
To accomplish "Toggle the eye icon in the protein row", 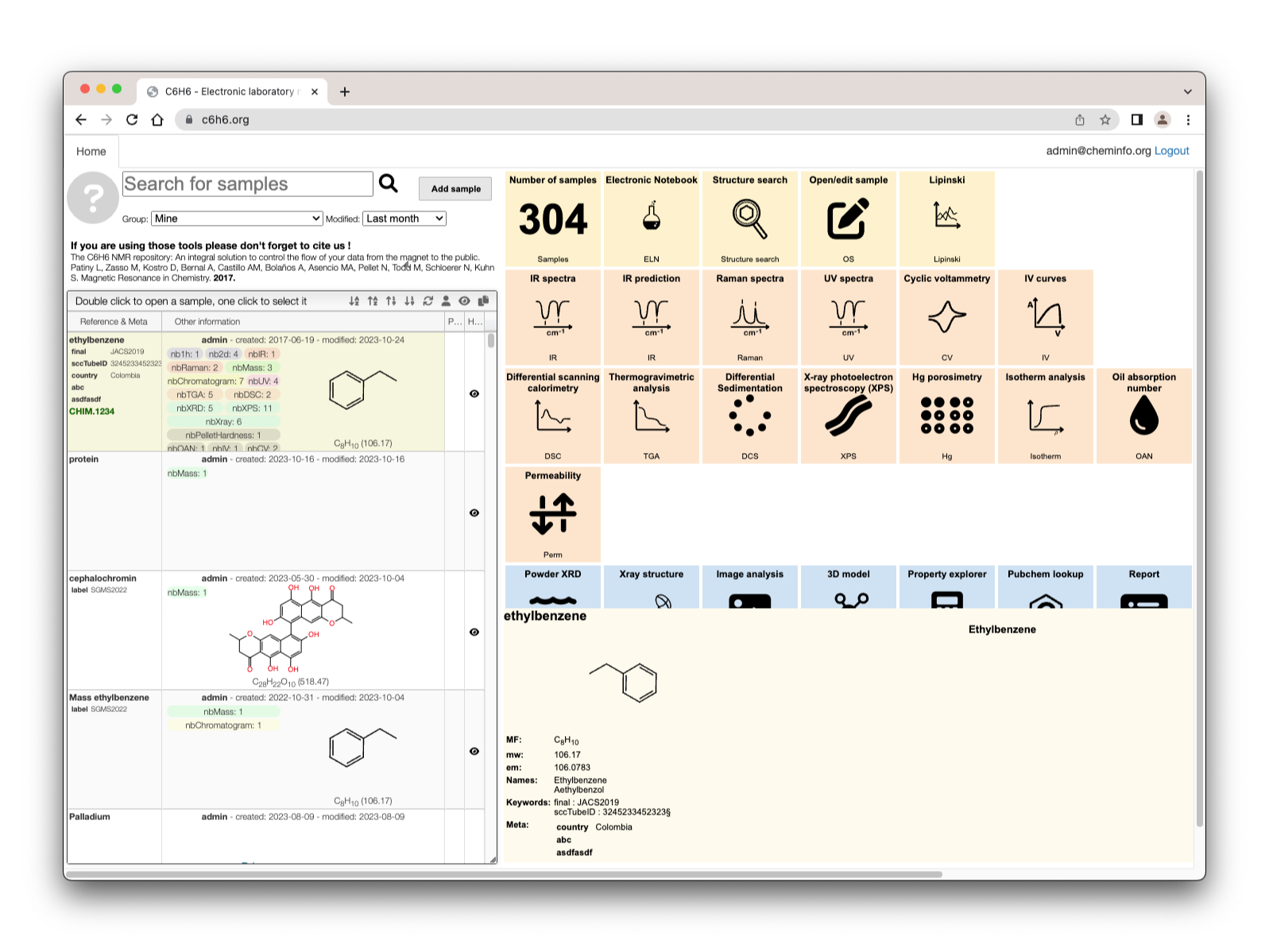I will [x=474, y=513].
